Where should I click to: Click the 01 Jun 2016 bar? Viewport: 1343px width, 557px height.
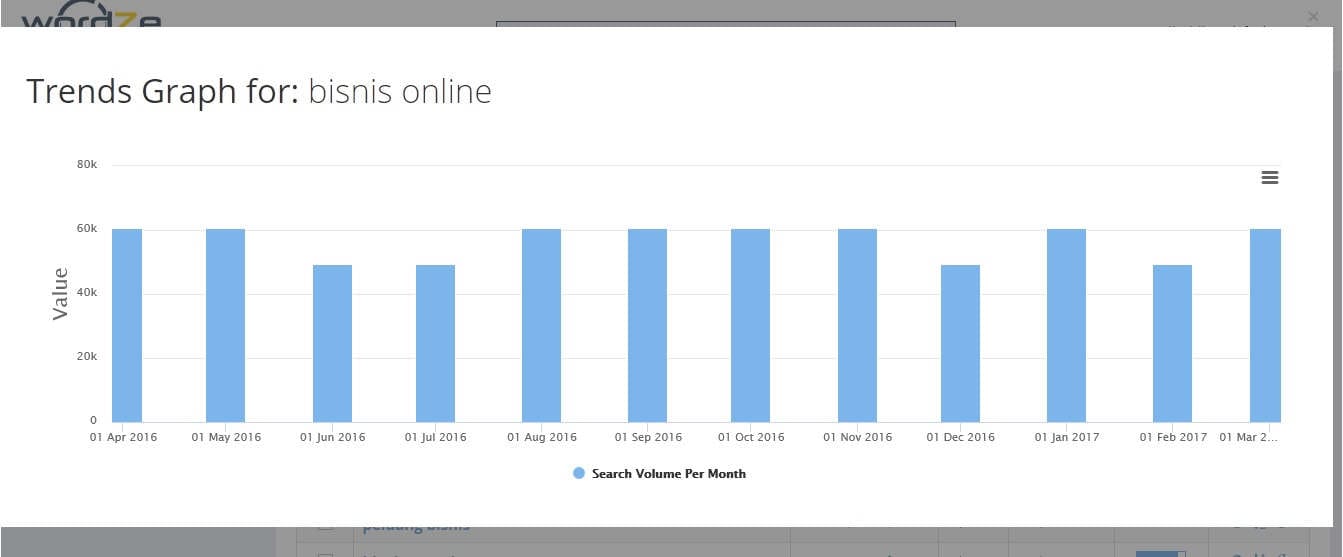click(x=332, y=343)
